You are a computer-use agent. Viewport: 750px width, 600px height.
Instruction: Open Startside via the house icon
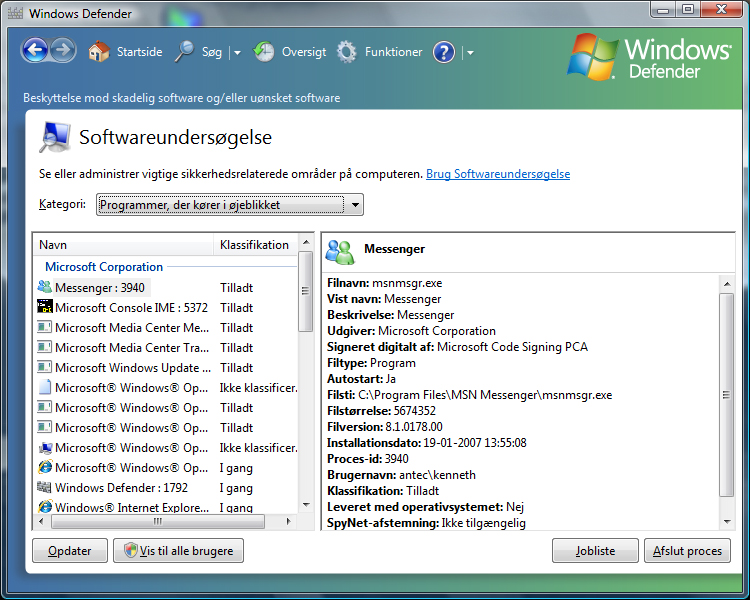(x=99, y=52)
